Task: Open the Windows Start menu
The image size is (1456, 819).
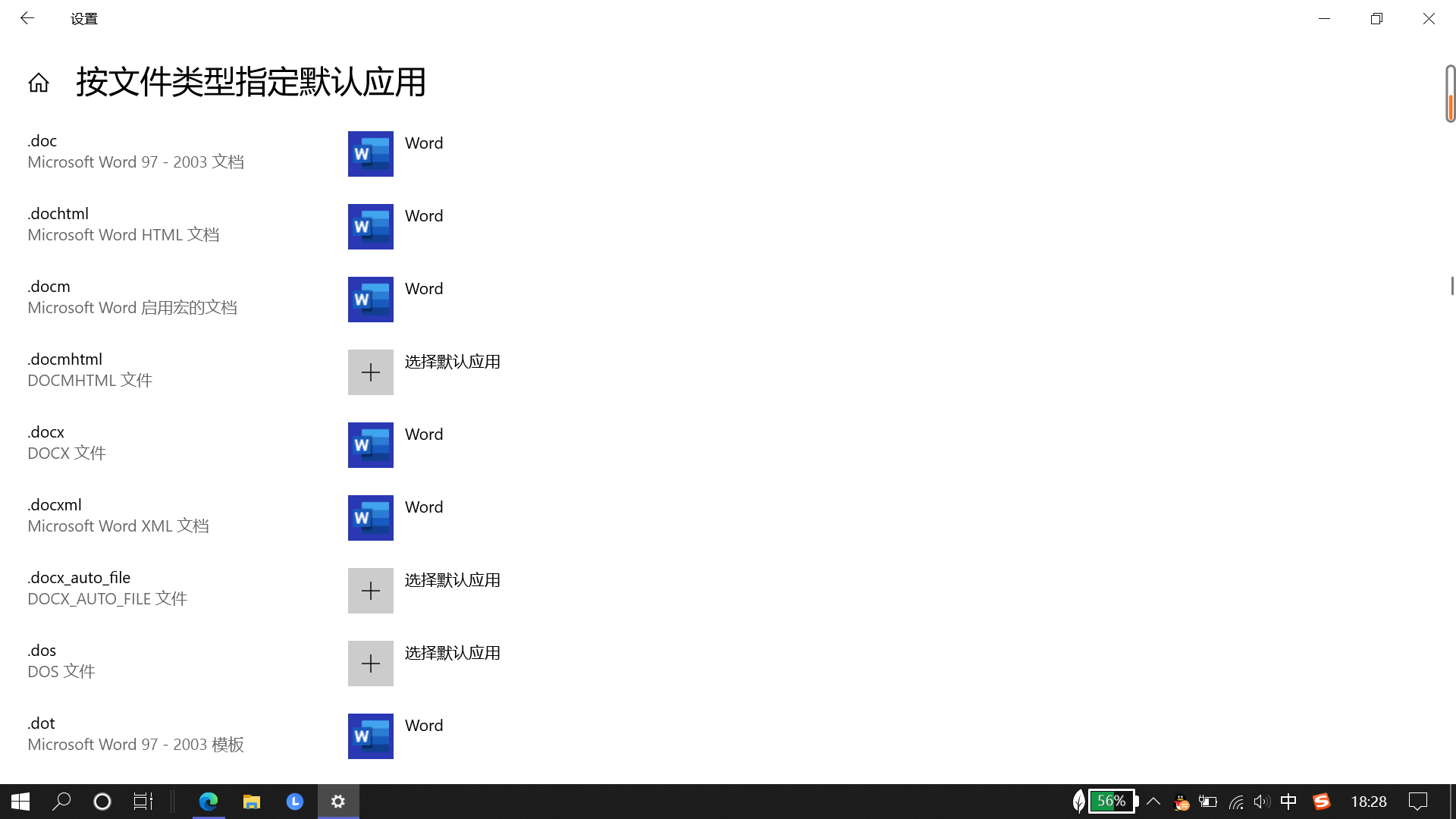Action: click(x=20, y=802)
